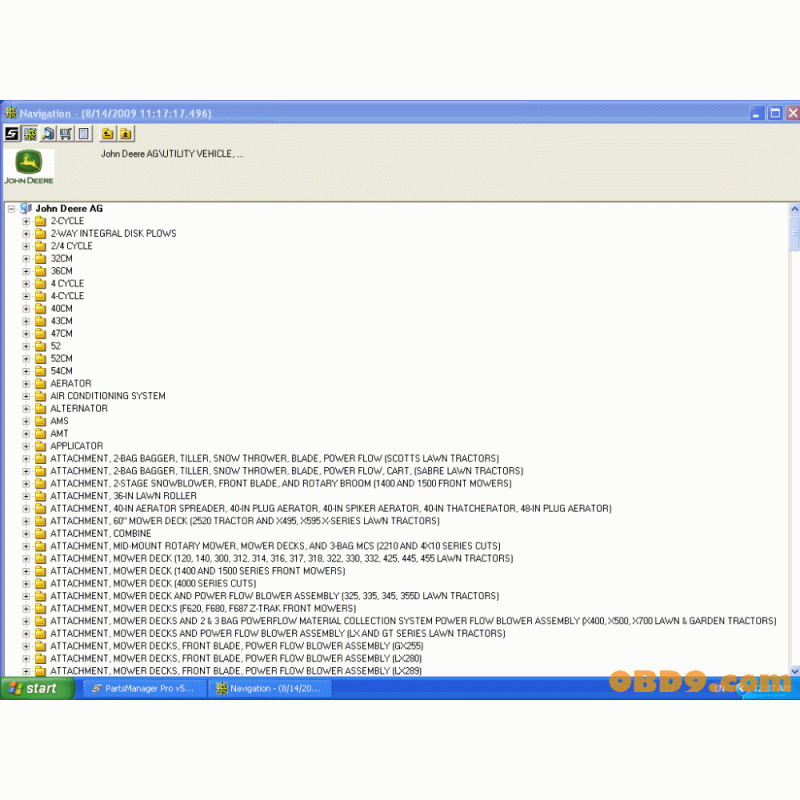
Task: Click the folder icon beside ALTERNATOR
Action: [41, 409]
